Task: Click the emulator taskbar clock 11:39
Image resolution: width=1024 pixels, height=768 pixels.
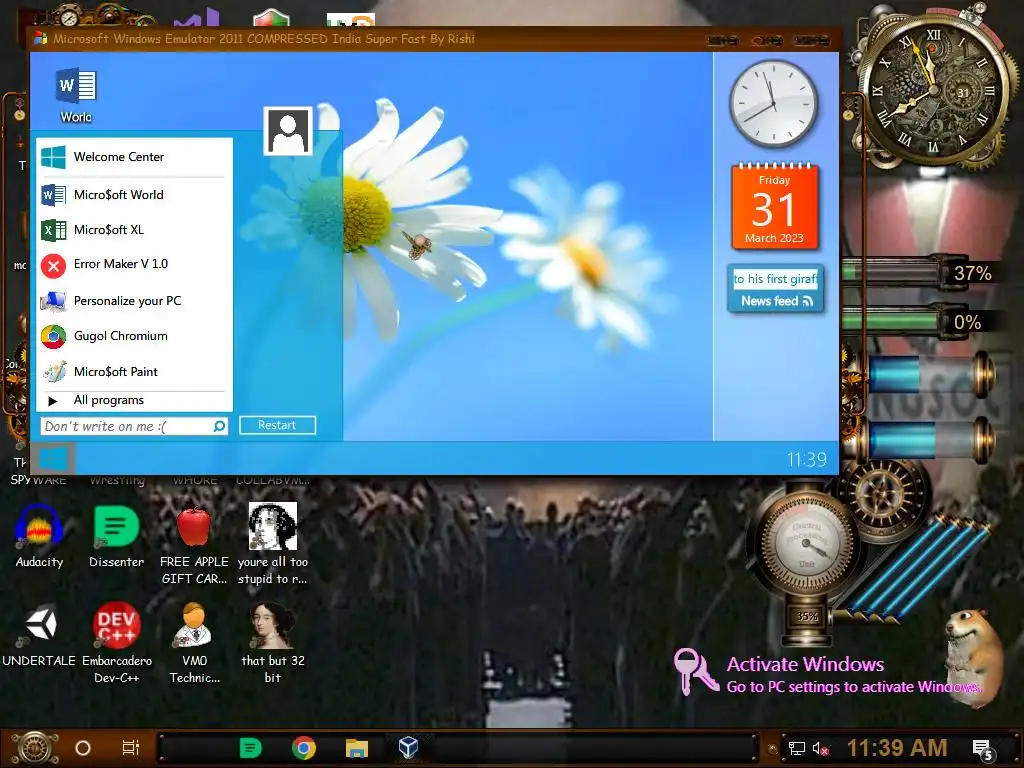Action: [806, 460]
